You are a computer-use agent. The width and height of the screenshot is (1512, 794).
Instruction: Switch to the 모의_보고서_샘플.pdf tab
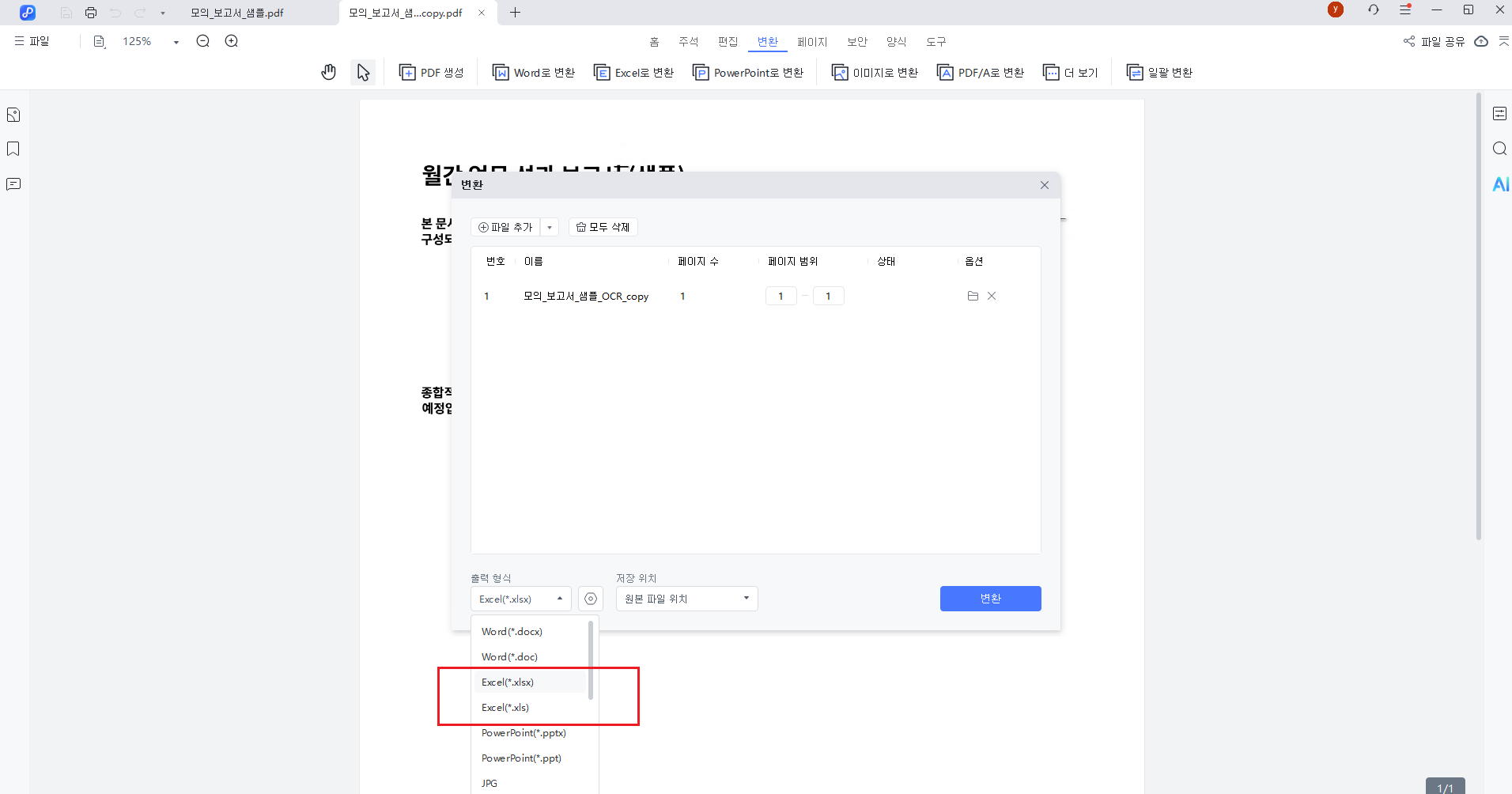pyautogui.click(x=236, y=13)
